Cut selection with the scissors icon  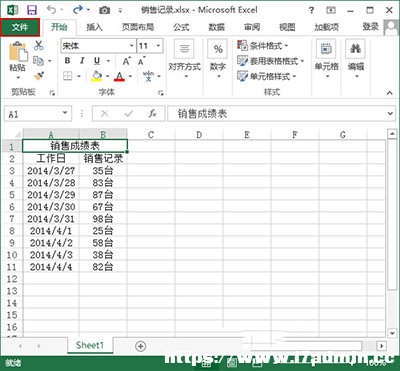point(39,45)
